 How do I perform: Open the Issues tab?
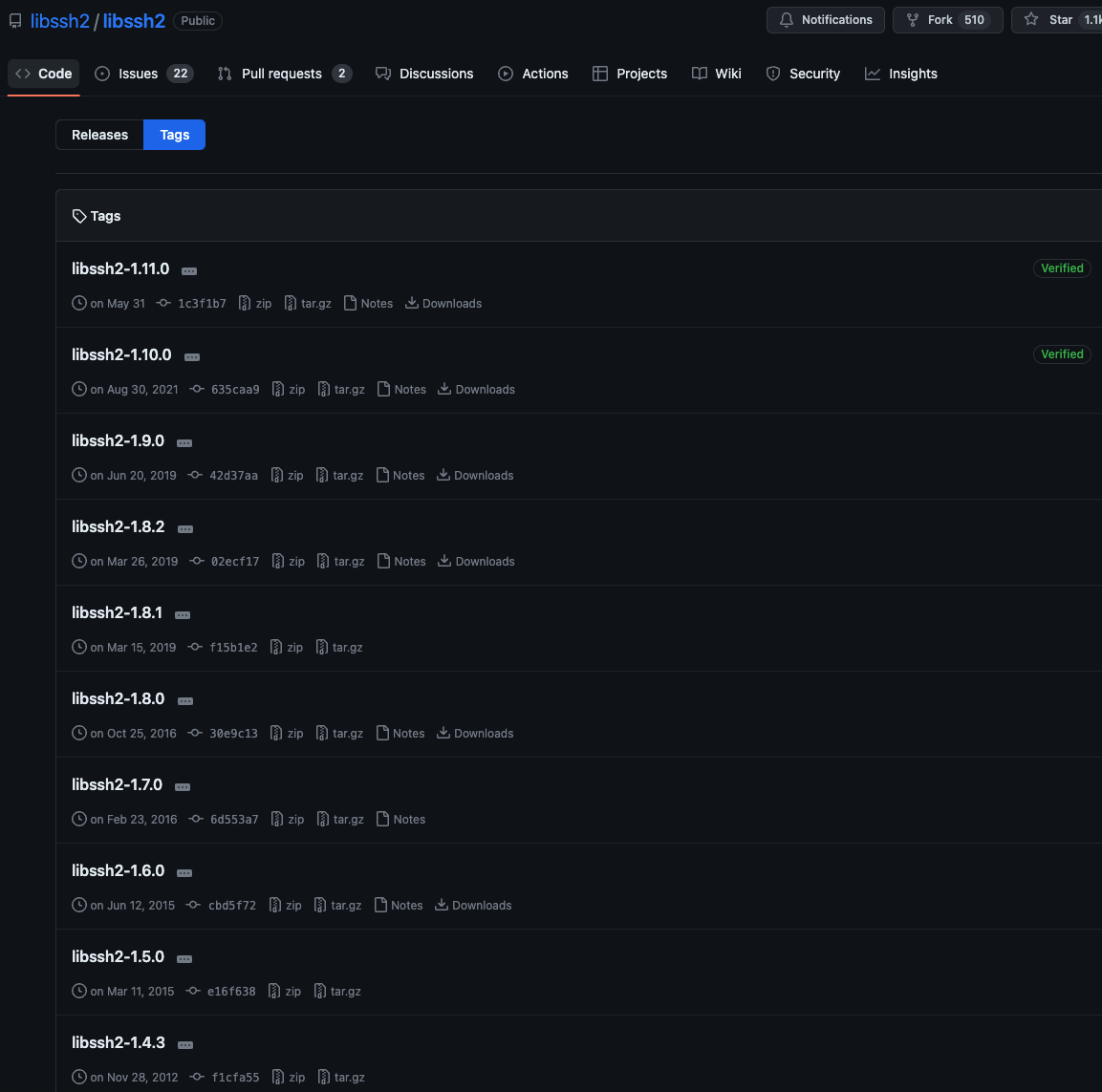[144, 74]
